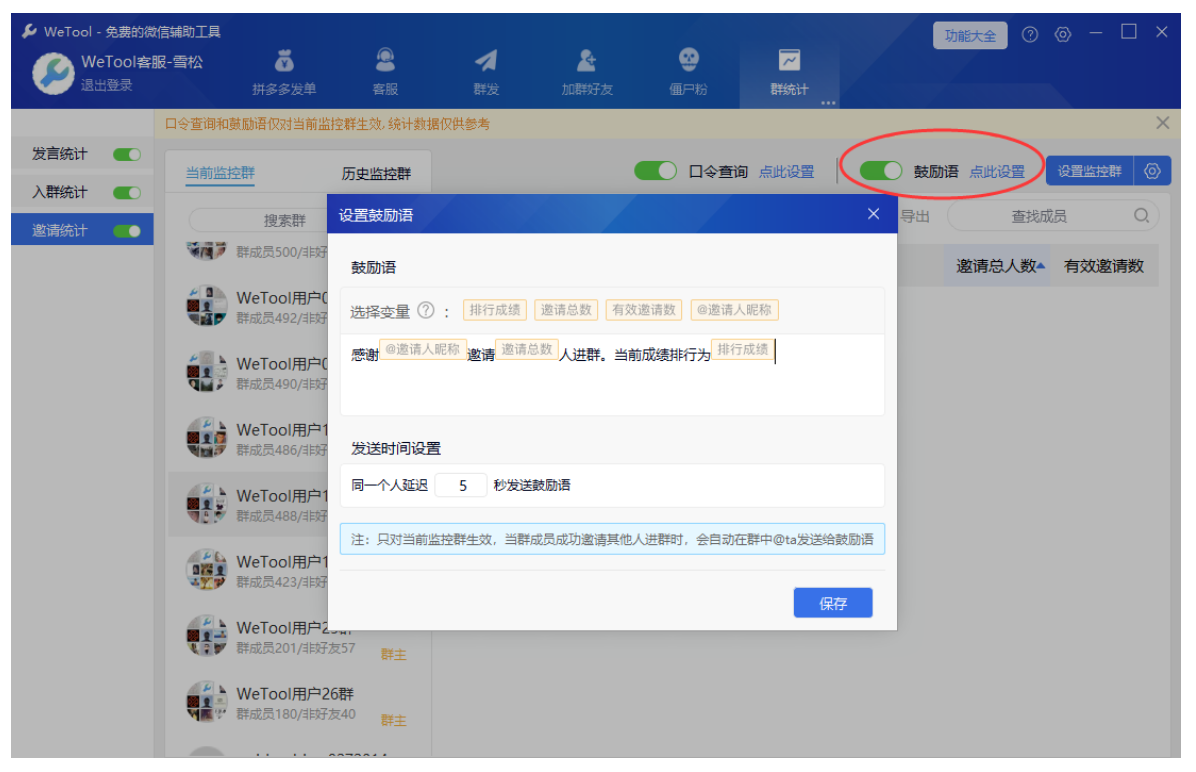The width and height of the screenshot is (1196, 772).
Task: Close the 设置鼓励语 dialog
Action: tap(873, 214)
